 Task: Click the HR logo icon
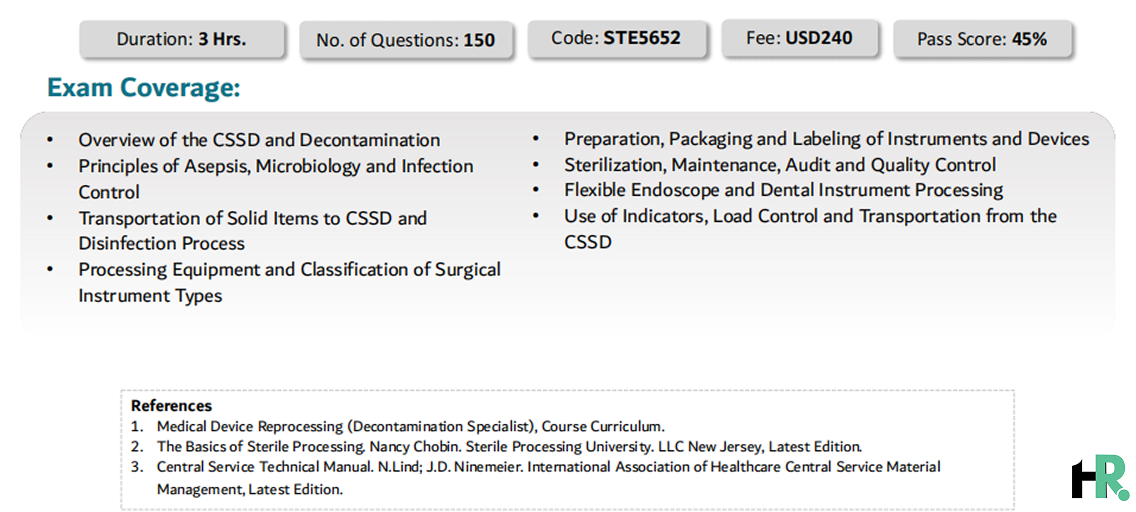(1100, 477)
